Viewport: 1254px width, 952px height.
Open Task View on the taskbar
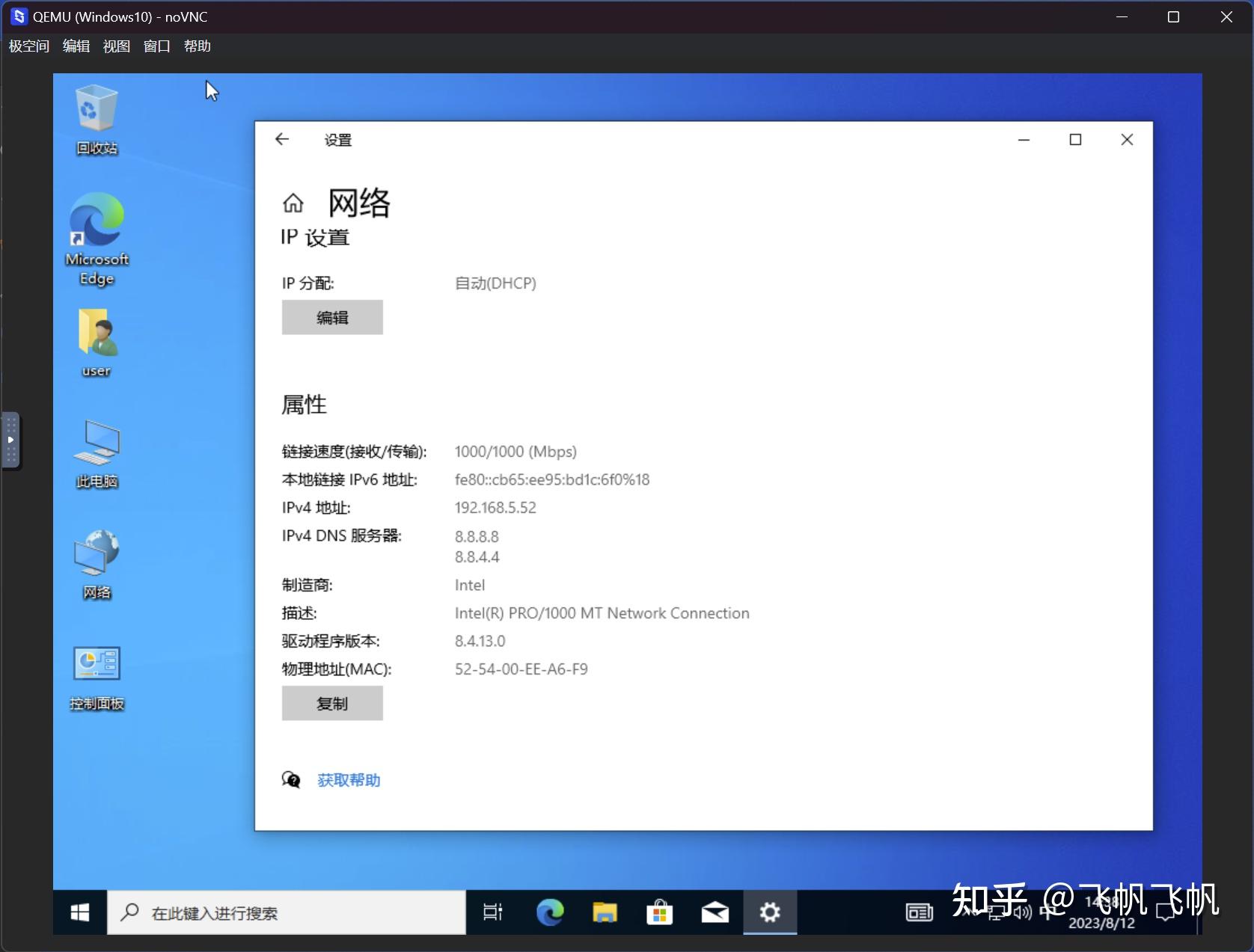[492, 912]
